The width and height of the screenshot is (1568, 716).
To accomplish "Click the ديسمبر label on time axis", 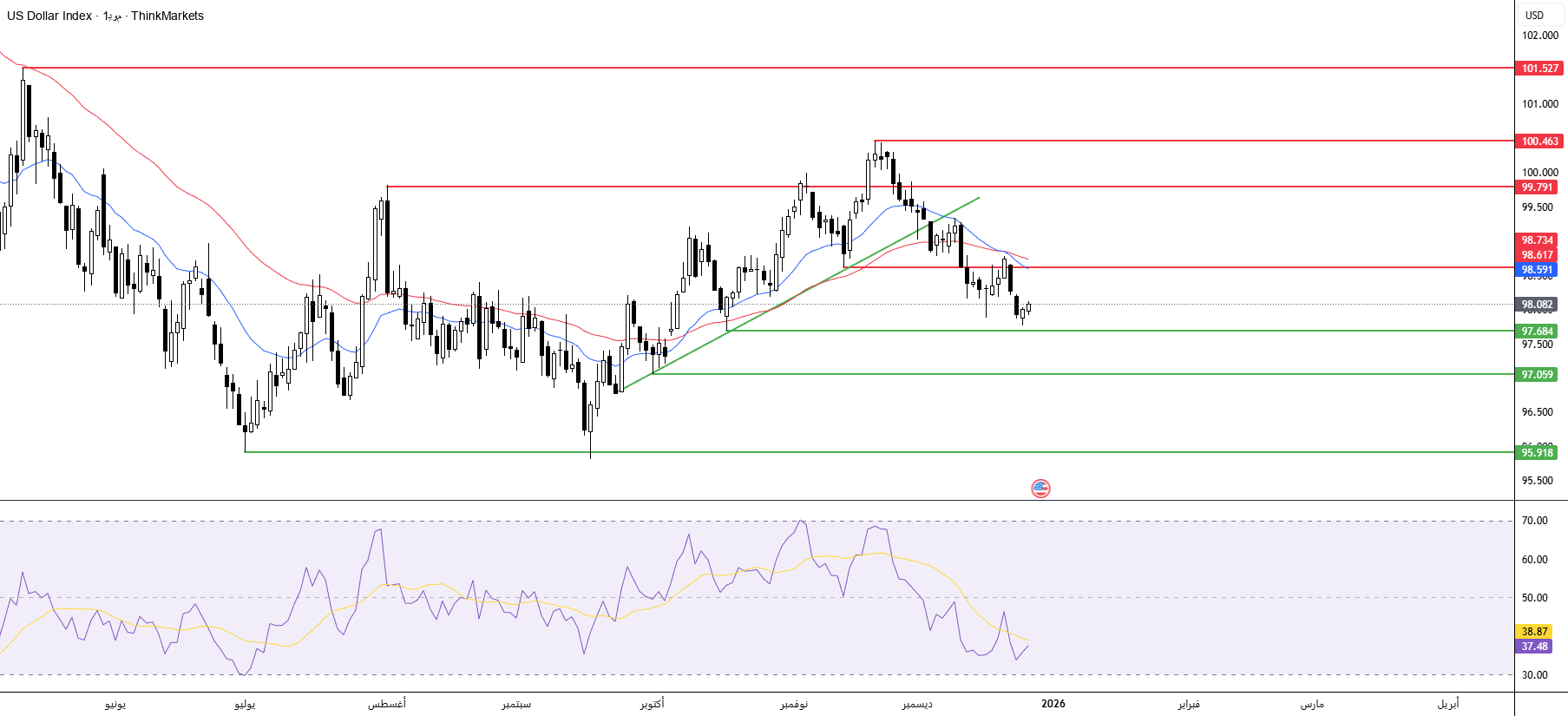I will (917, 703).
